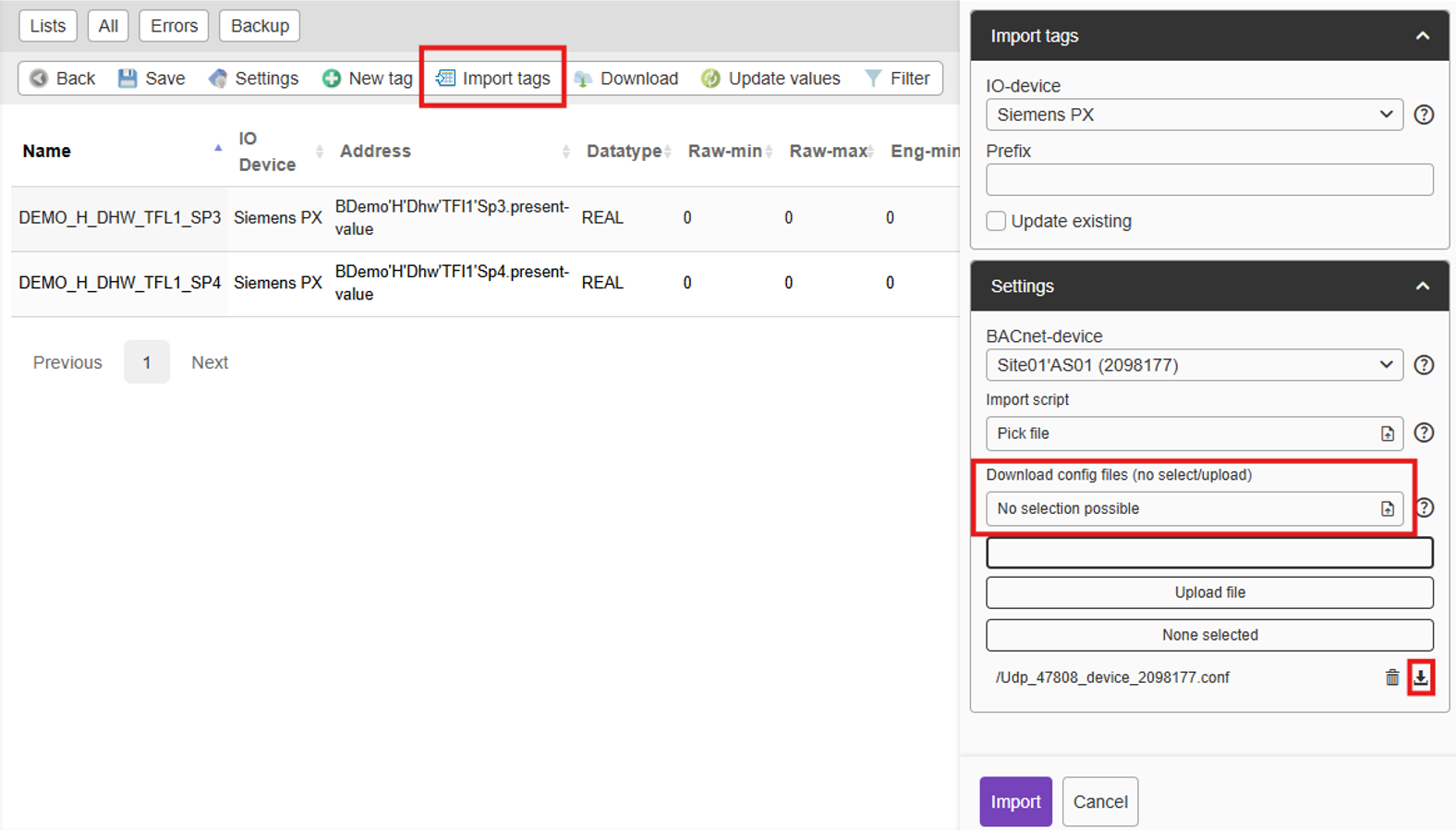
Task: Collapse the Settings panel
Action: (1423, 287)
